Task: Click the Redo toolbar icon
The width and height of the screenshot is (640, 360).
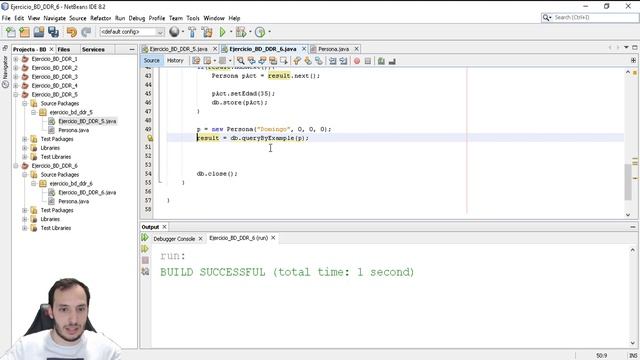Action: [86, 32]
